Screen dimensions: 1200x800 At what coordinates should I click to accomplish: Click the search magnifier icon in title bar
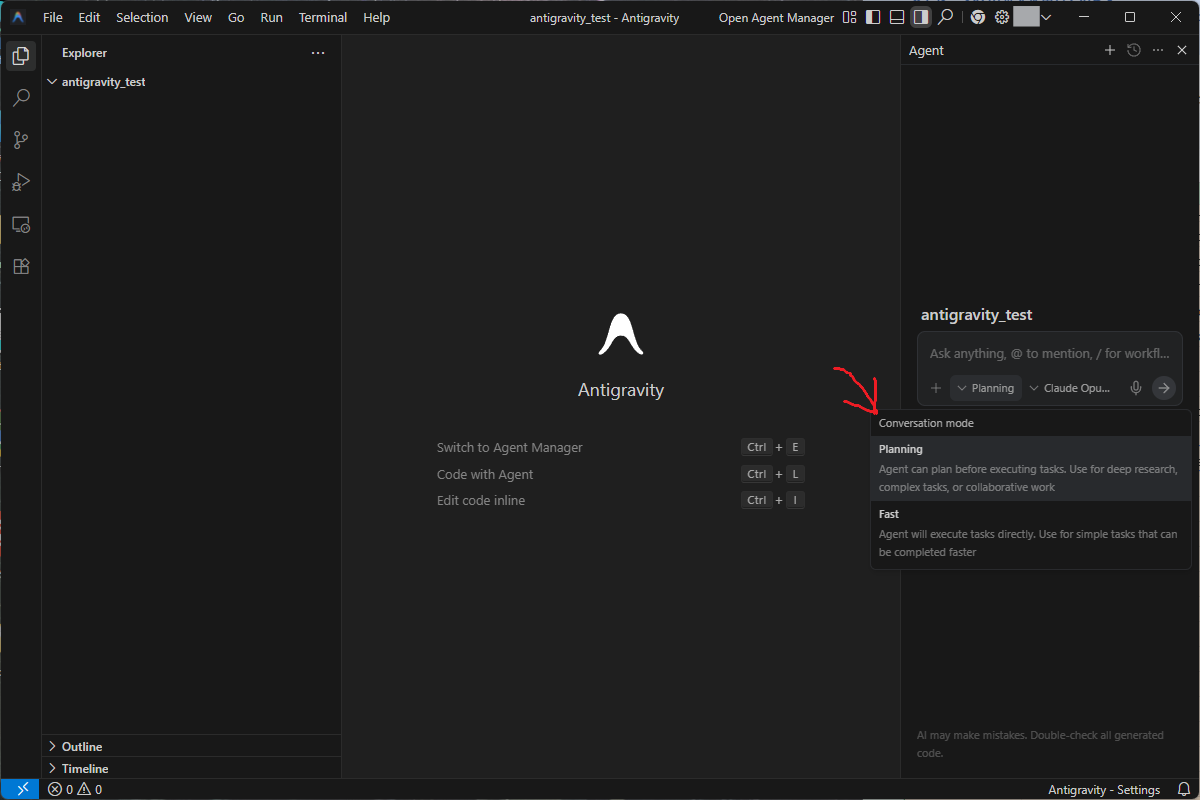pos(945,17)
